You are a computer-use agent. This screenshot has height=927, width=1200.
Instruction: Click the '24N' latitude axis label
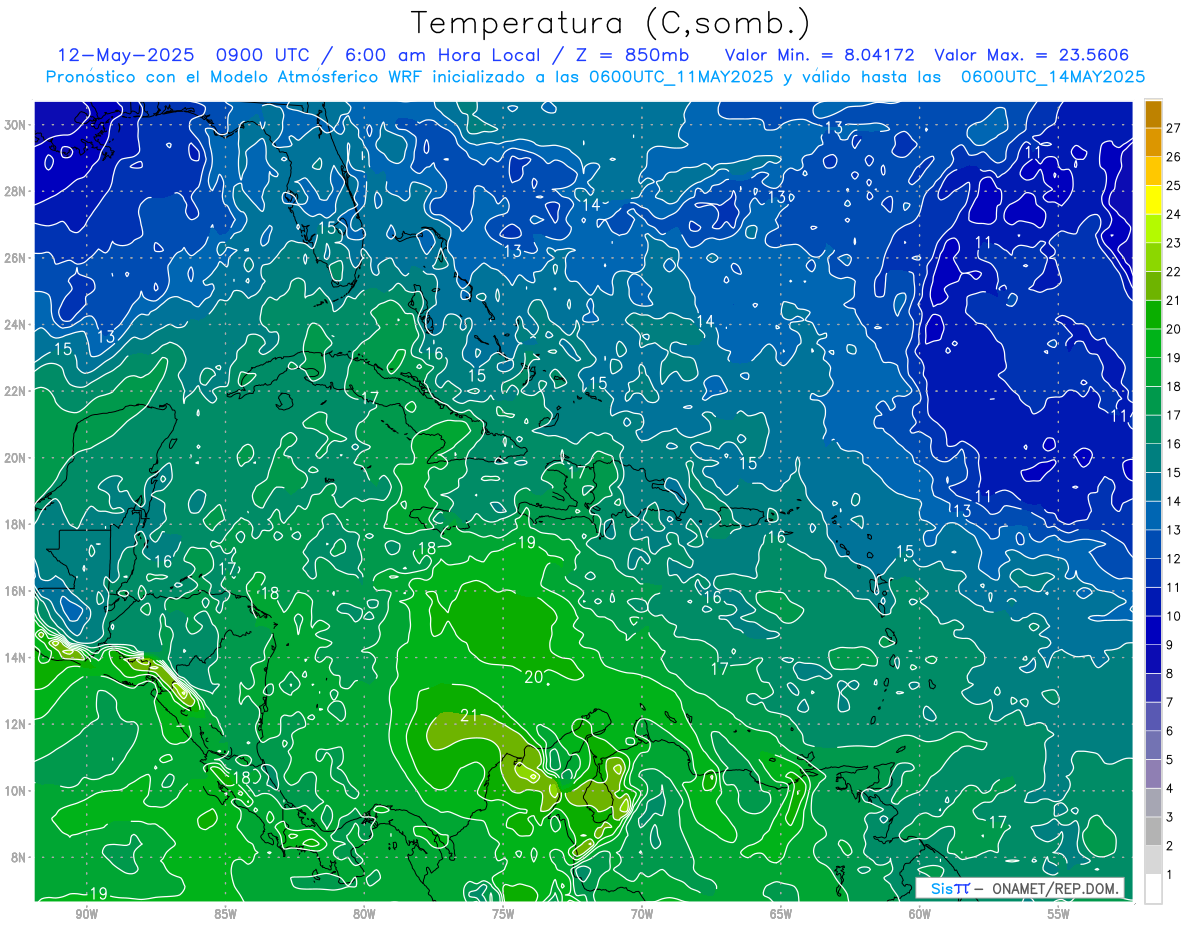point(17,325)
